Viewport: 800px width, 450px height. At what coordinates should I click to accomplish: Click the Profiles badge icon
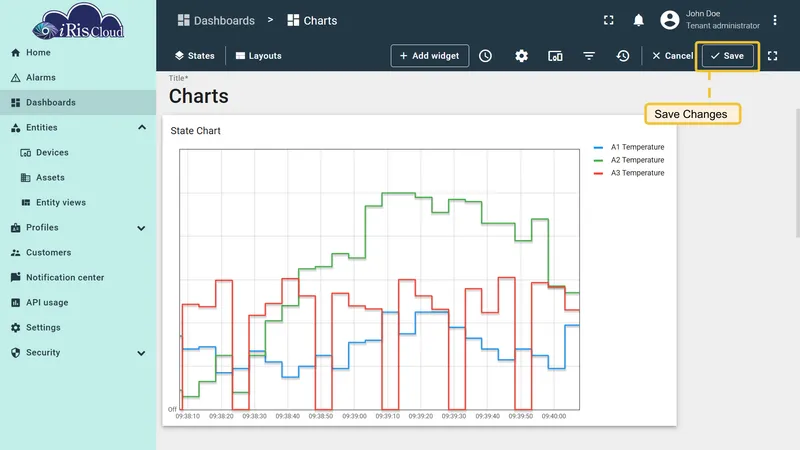point(15,228)
